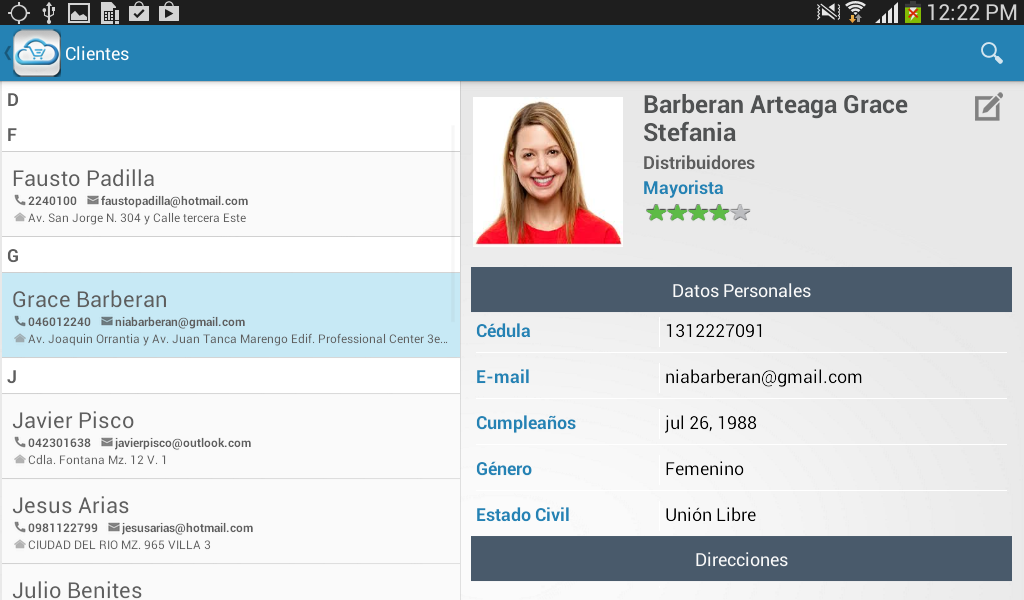This screenshot has height=600, width=1024.
Task: Tap the muted sound status icon
Action: [828, 12]
